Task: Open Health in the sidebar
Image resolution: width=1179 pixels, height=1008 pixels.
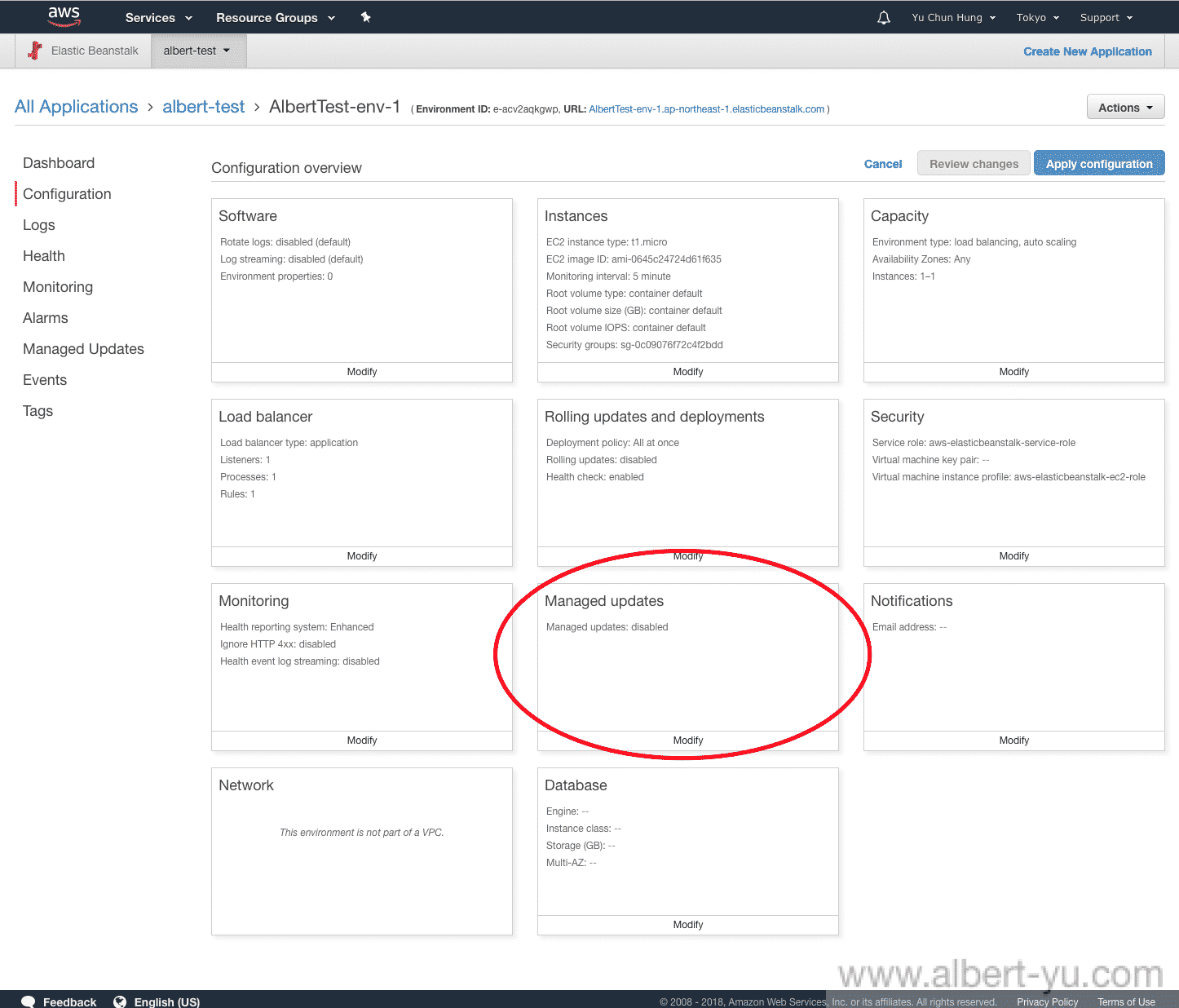Action: (x=44, y=256)
